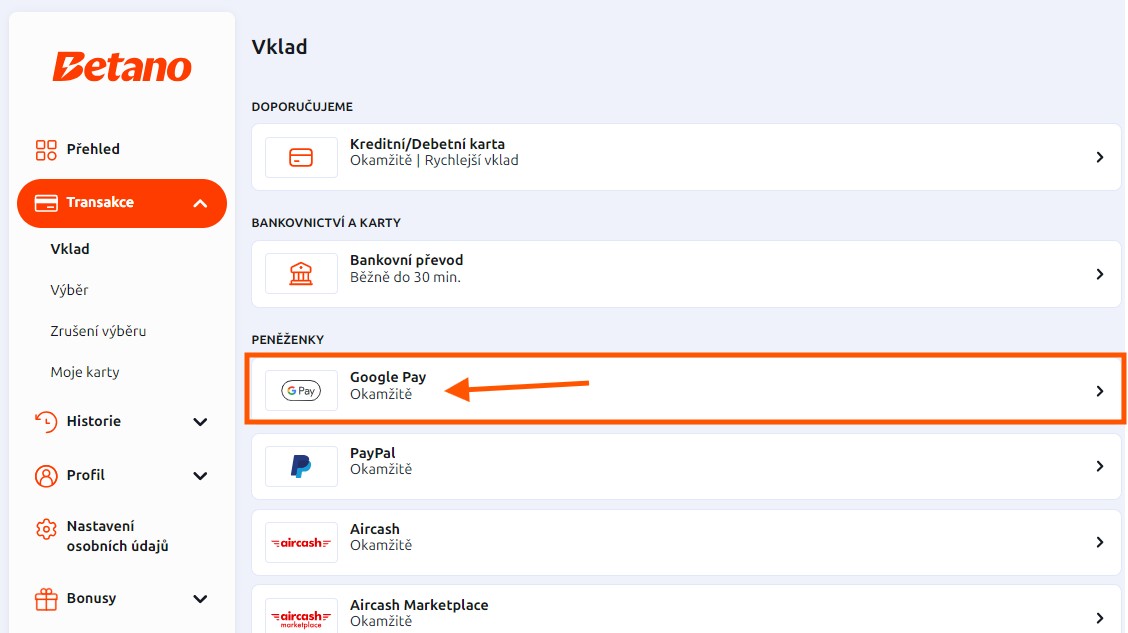Open Nastavení osobních údajů
Image resolution: width=1128 pixels, height=633 pixels.
[117, 536]
